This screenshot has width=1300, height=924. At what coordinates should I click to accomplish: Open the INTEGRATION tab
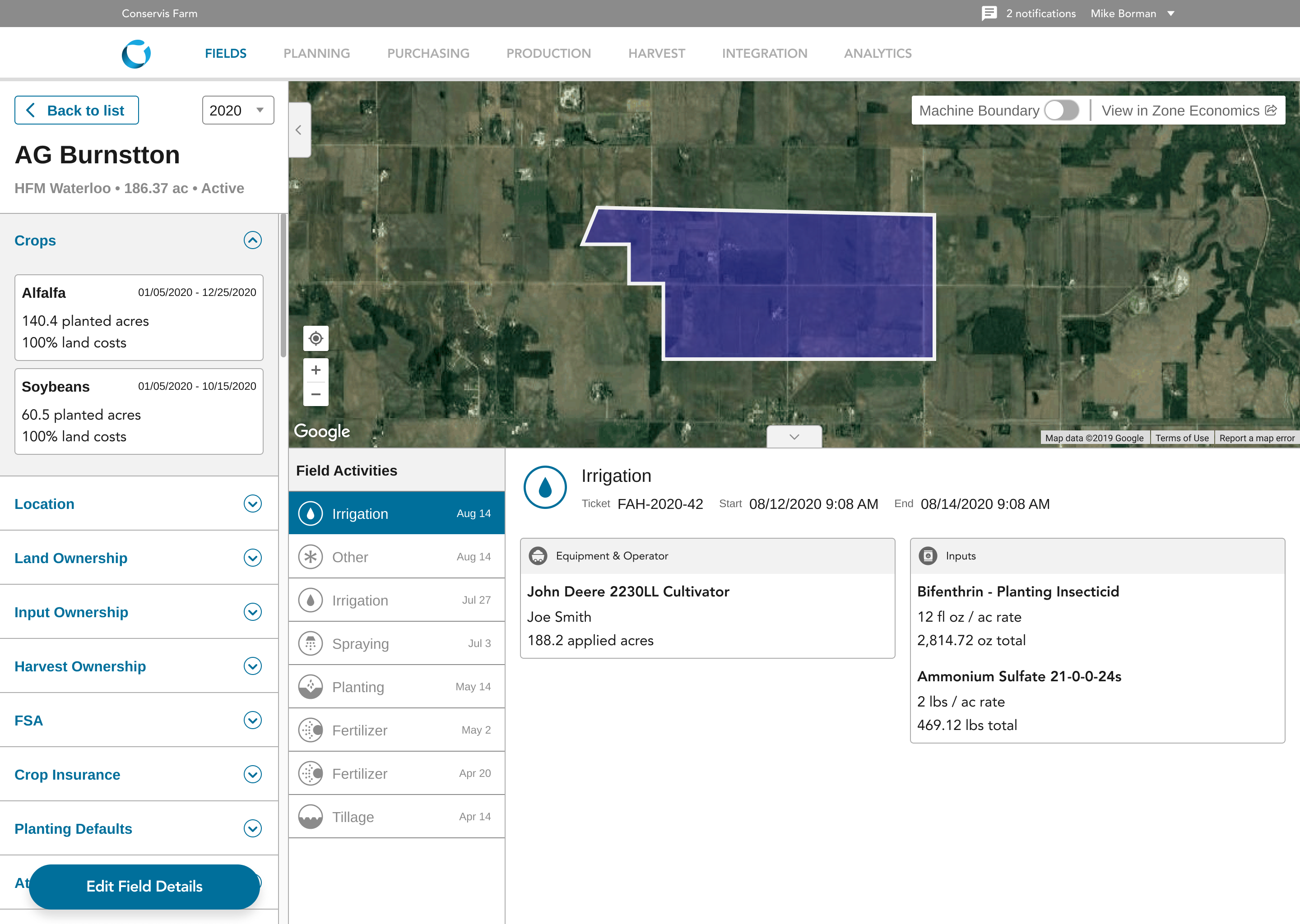tap(764, 54)
